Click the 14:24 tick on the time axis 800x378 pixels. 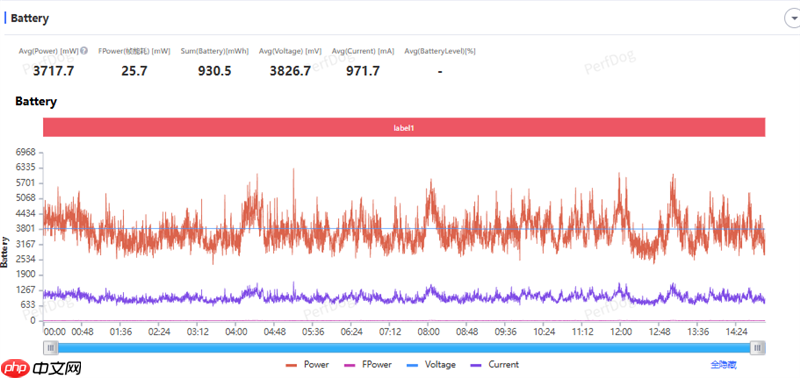(x=736, y=332)
